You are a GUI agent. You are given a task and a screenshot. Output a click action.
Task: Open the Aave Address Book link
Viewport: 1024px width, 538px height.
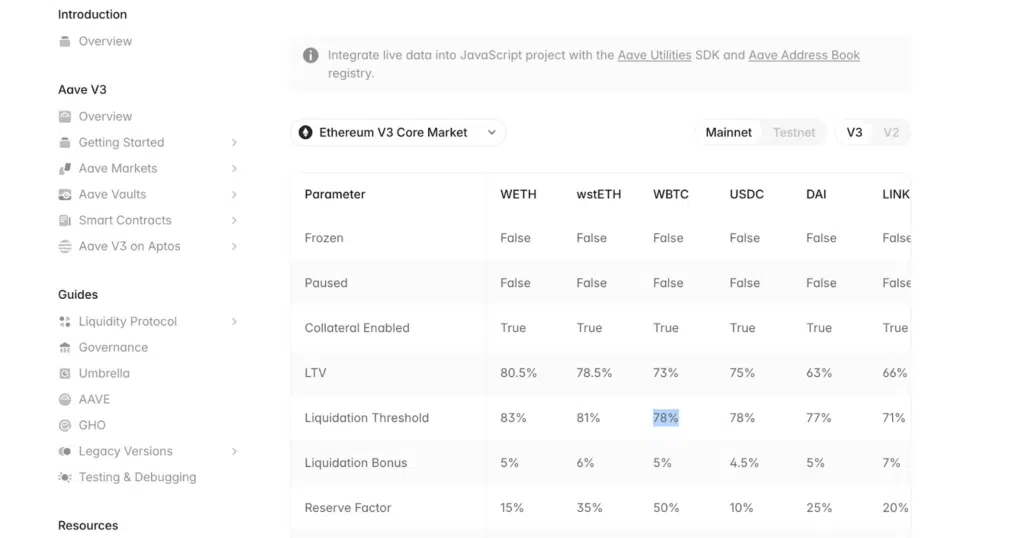(804, 55)
